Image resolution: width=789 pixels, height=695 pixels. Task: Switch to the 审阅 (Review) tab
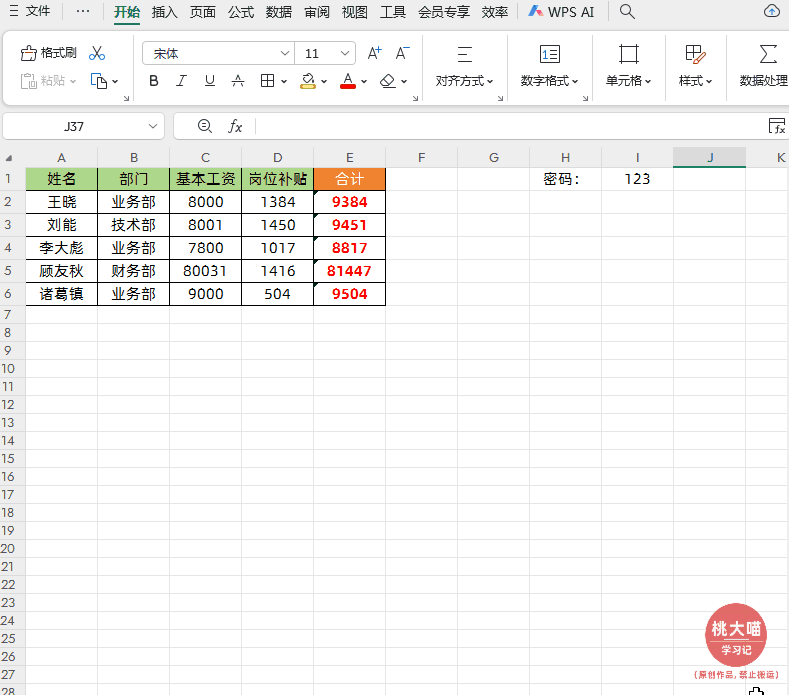pyautogui.click(x=317, y=12)
